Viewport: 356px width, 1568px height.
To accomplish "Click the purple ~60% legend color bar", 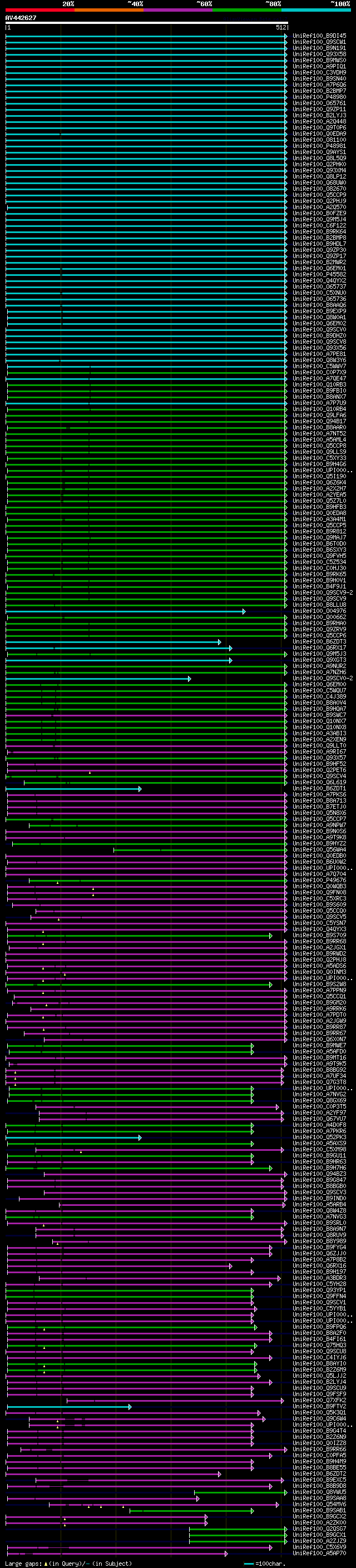I will (x=177, y=10).
